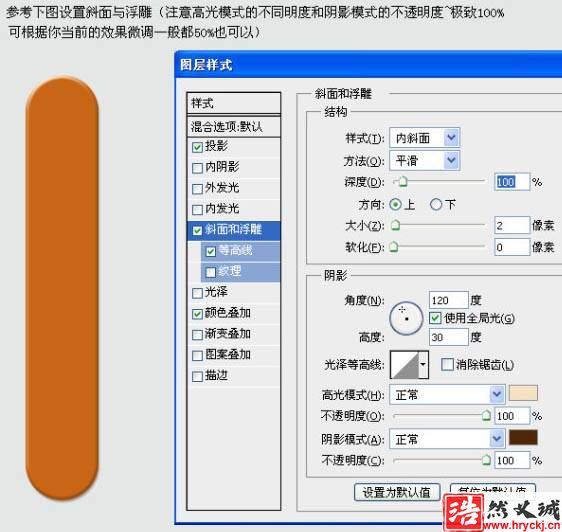The image size is (562, 532).
Task: Select 混合选项:默认 blending options entry
Action: 234,126
